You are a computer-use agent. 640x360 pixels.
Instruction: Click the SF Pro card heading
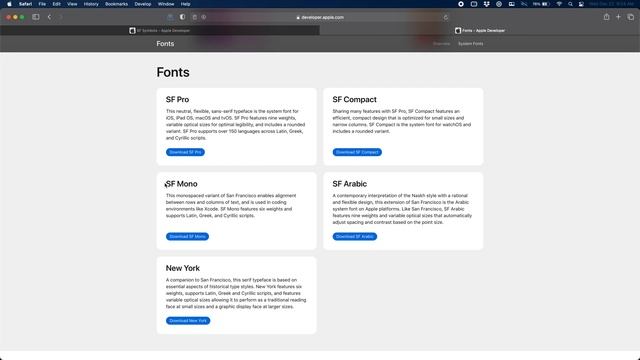pos(177,100)
